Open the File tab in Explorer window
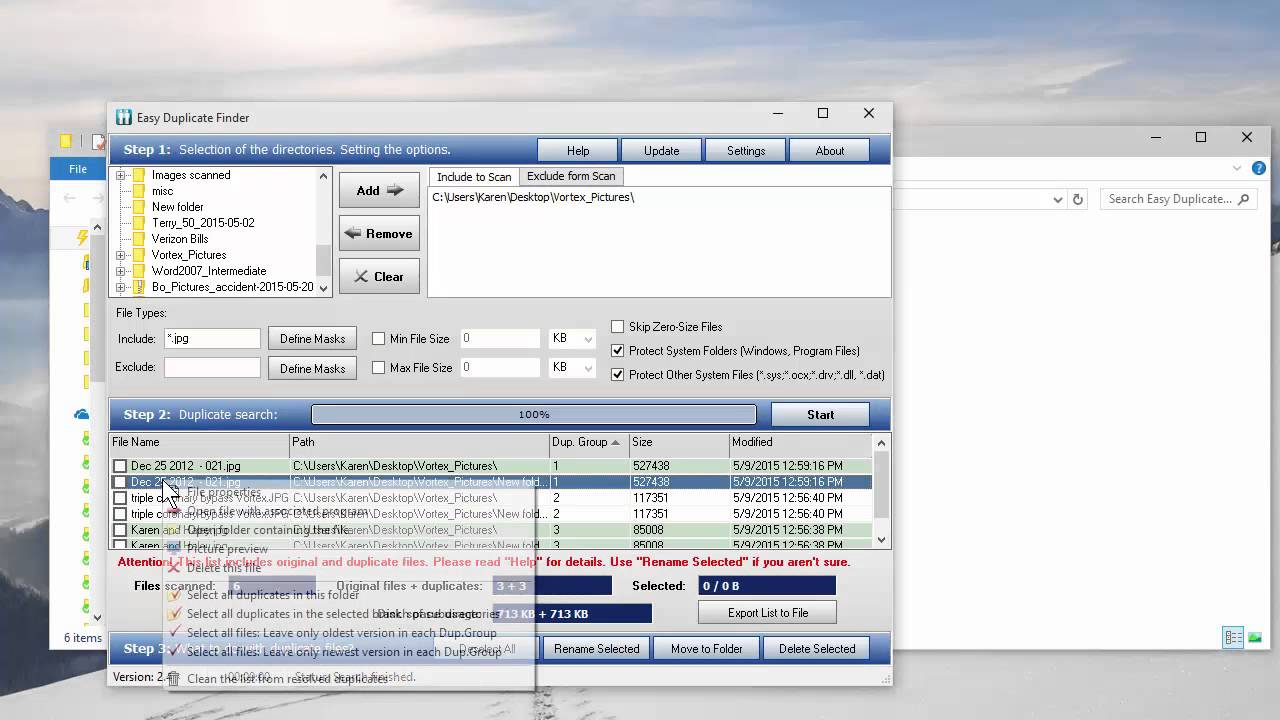 tap(78, 169)
